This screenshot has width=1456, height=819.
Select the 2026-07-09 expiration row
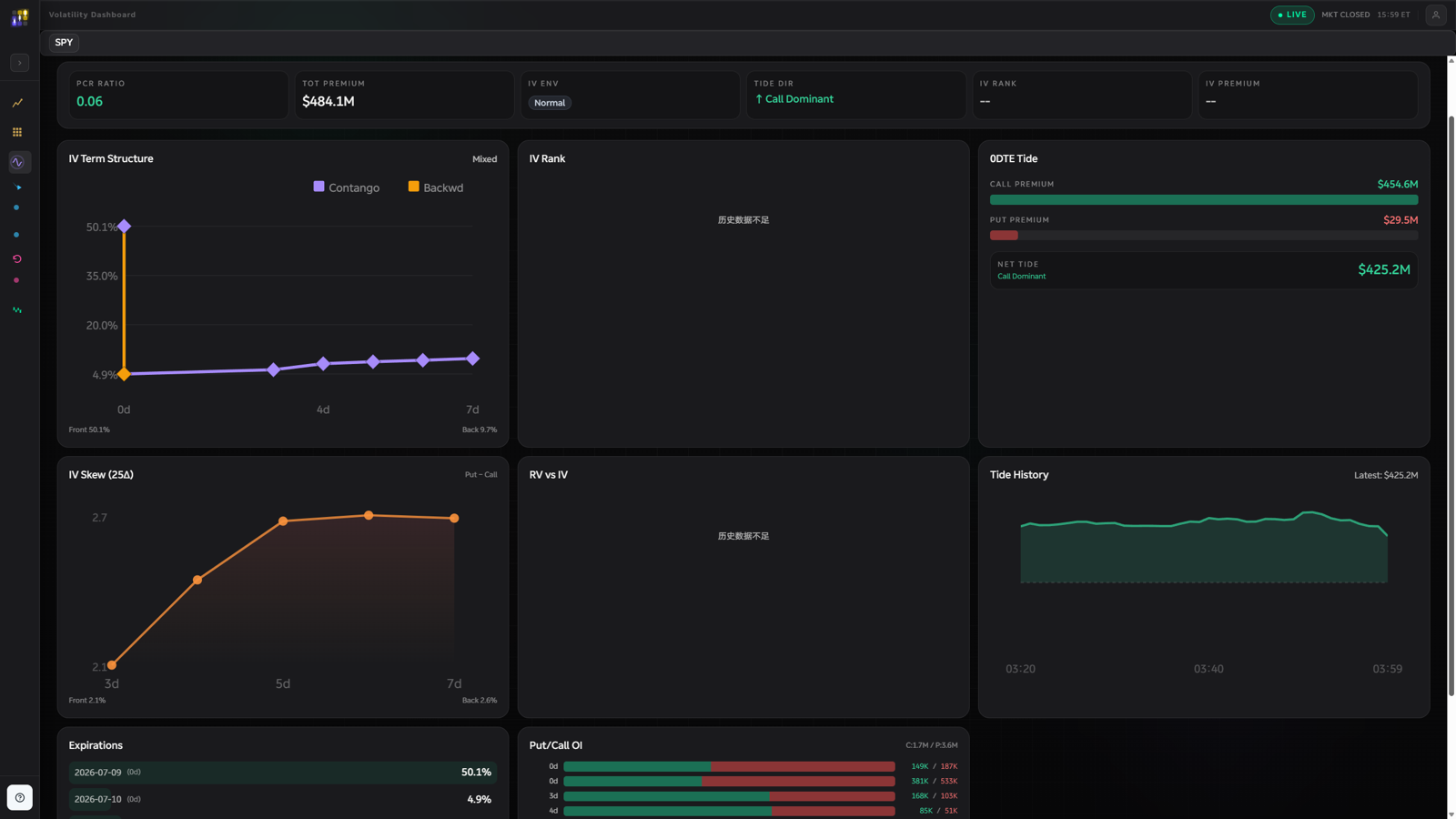[x=283, y=773]
